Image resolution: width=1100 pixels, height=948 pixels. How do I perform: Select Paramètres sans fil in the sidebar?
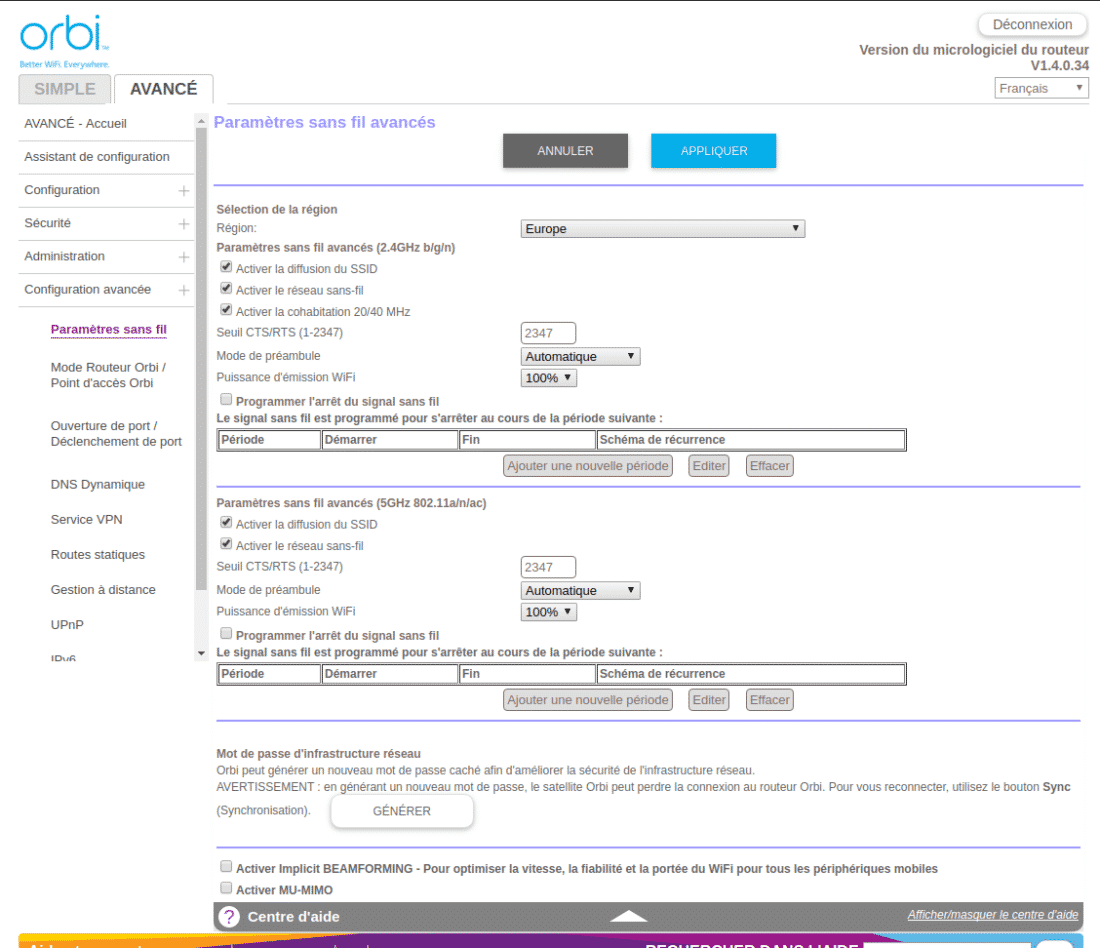(x=109, y=330)
